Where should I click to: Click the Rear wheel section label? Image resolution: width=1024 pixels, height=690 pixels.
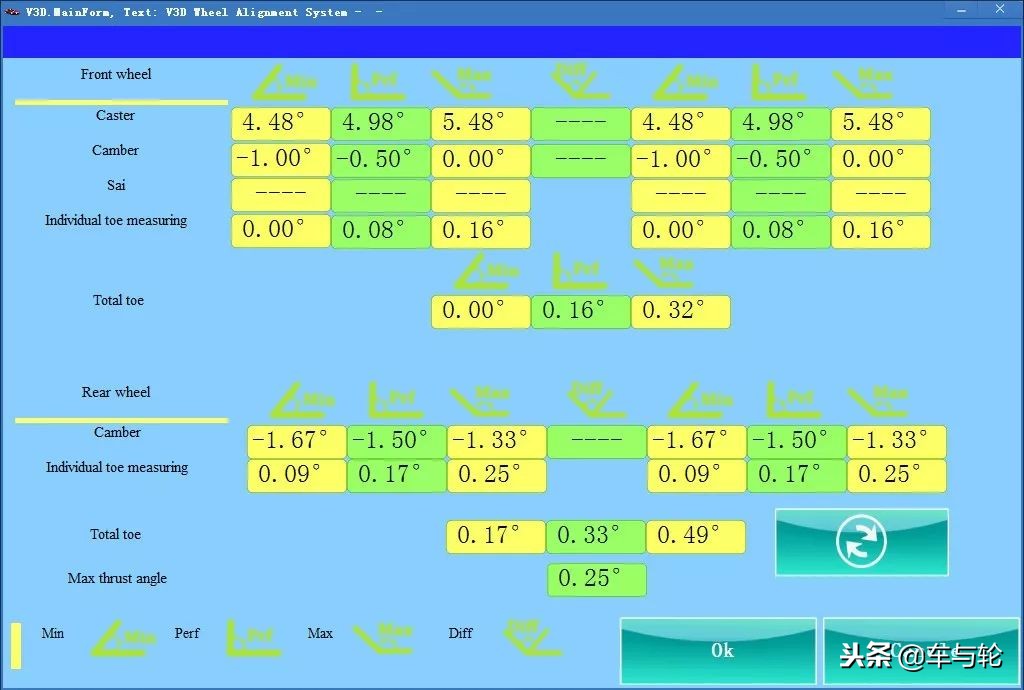tap(116, 392)
